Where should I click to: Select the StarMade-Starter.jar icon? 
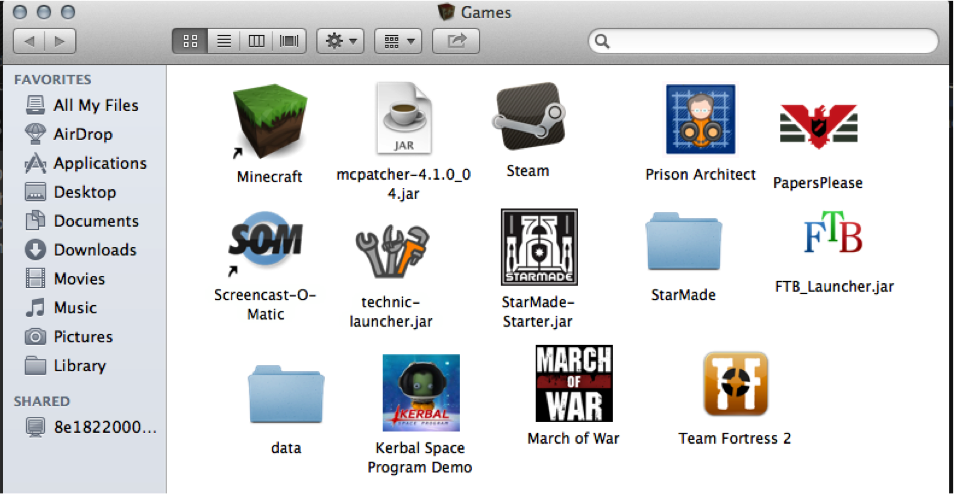[539, 247]
